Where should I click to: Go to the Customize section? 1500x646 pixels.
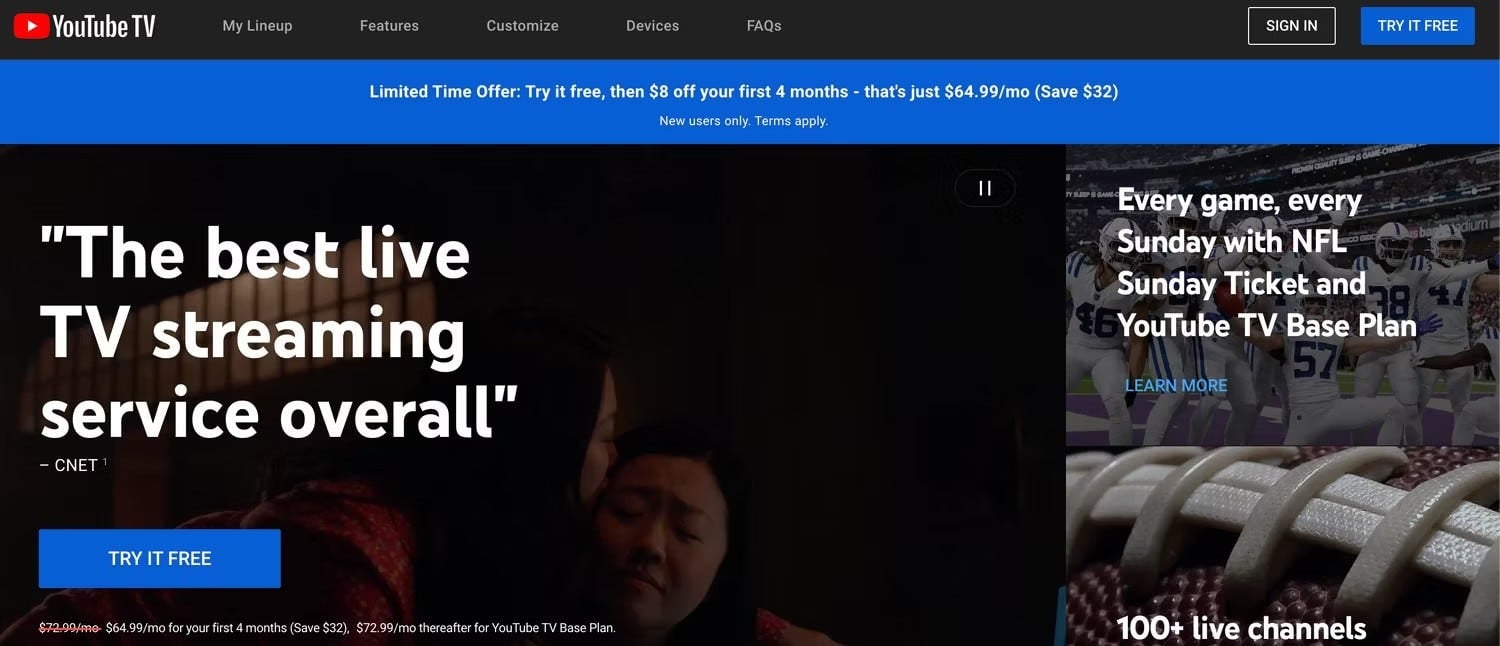[522, 26]
